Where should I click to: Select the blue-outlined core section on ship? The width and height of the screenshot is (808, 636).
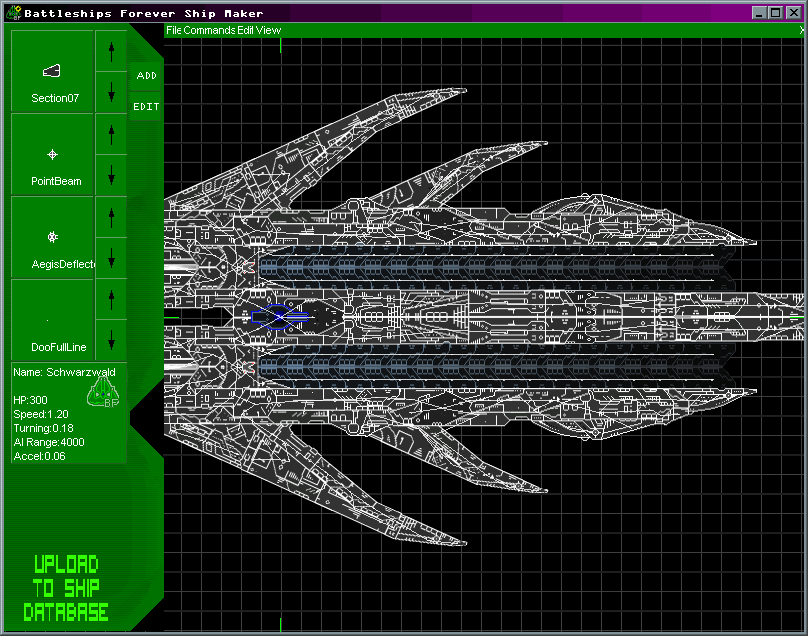(280, 316)
